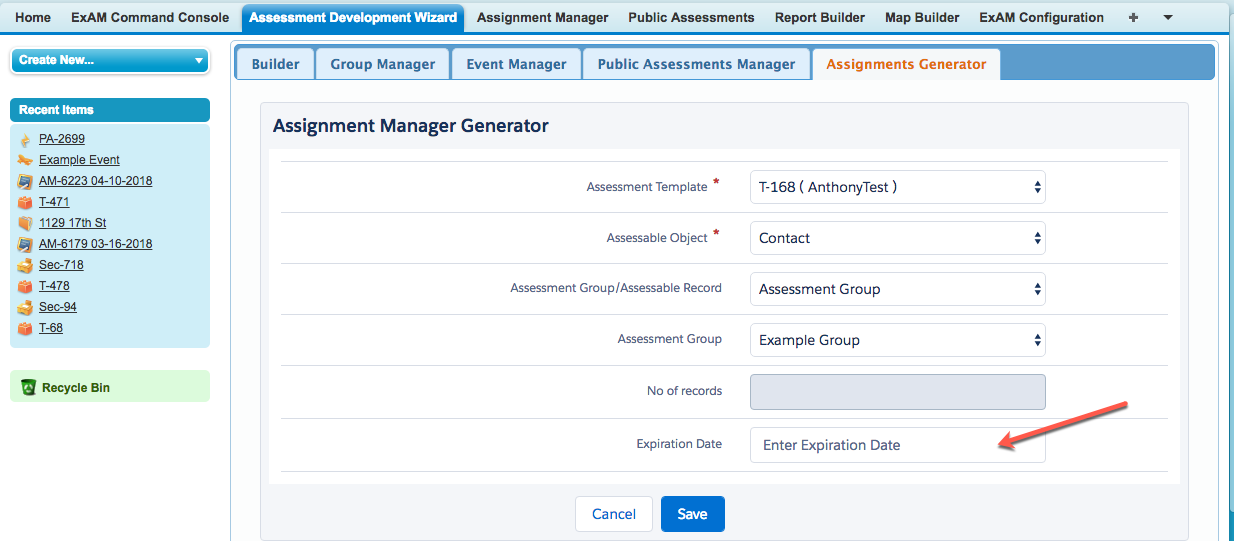This screenshot has width=1234, height=541.
Task: Click the Recycle Bin icon
Action: click(28, 387)
